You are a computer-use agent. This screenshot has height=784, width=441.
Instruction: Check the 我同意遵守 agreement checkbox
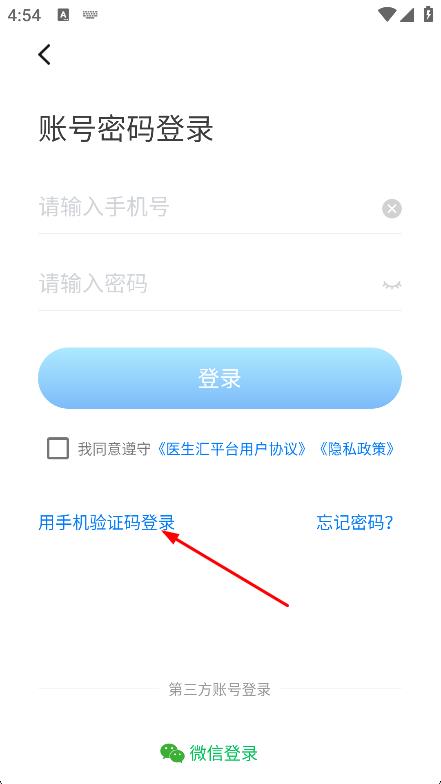[x=58, y=448]
